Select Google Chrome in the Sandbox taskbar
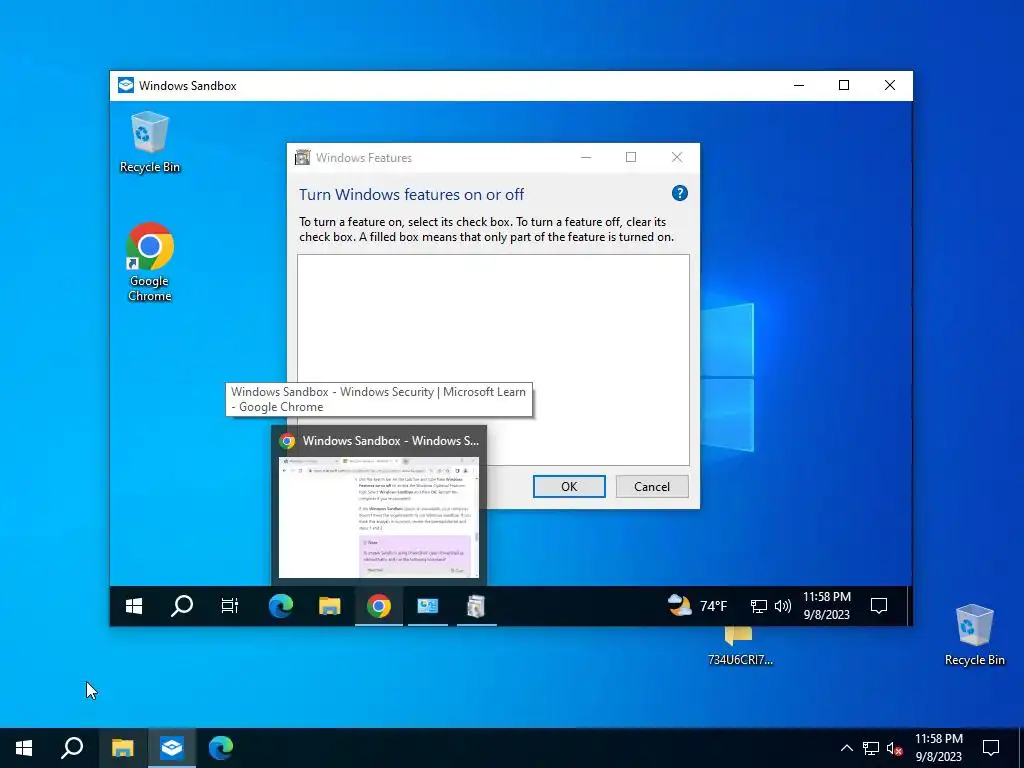The width and height of the screenshot is (1024, 768). [x=379, y=606]
